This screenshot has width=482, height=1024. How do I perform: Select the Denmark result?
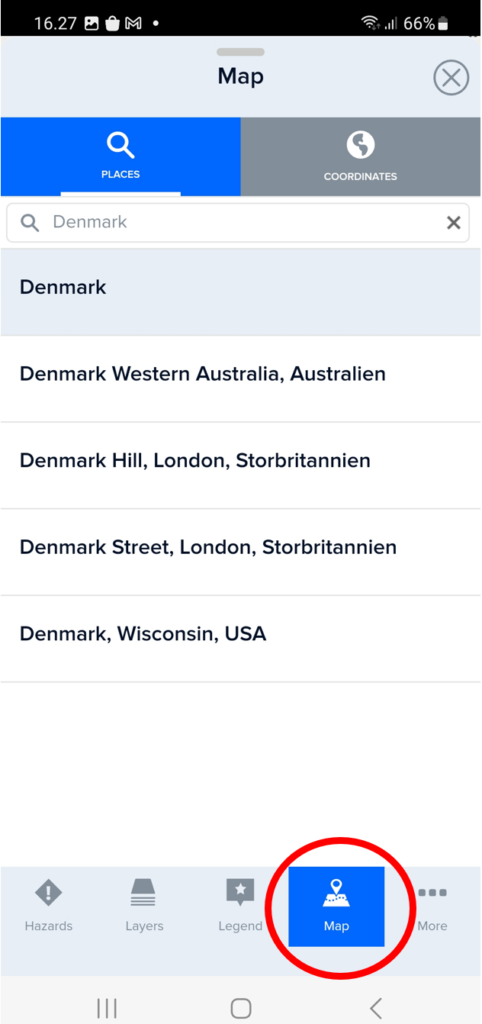click(x=241, y=292)
